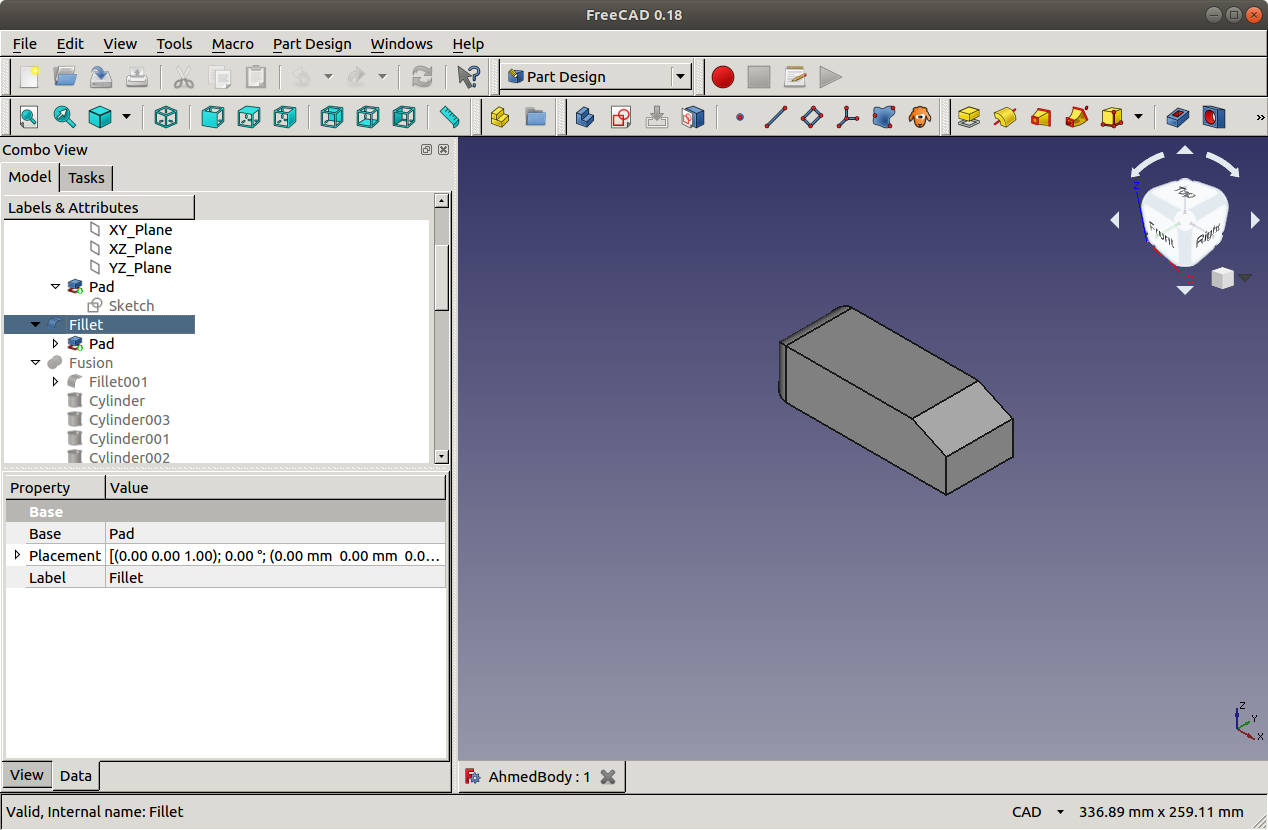Select the Measure distance ruler tool

coord(450,117)
